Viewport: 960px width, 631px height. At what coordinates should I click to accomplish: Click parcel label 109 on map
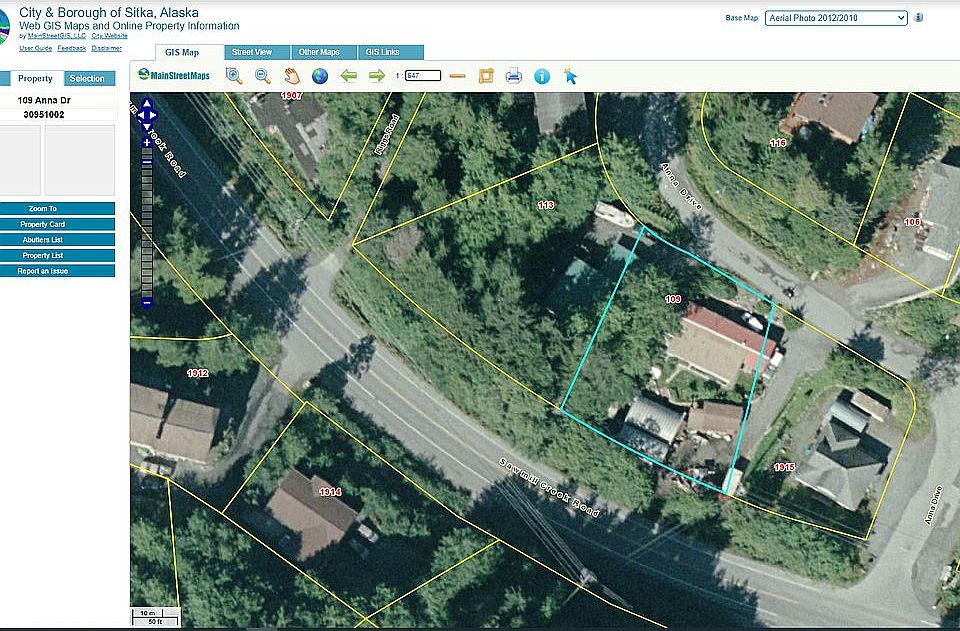pos(672,299)
